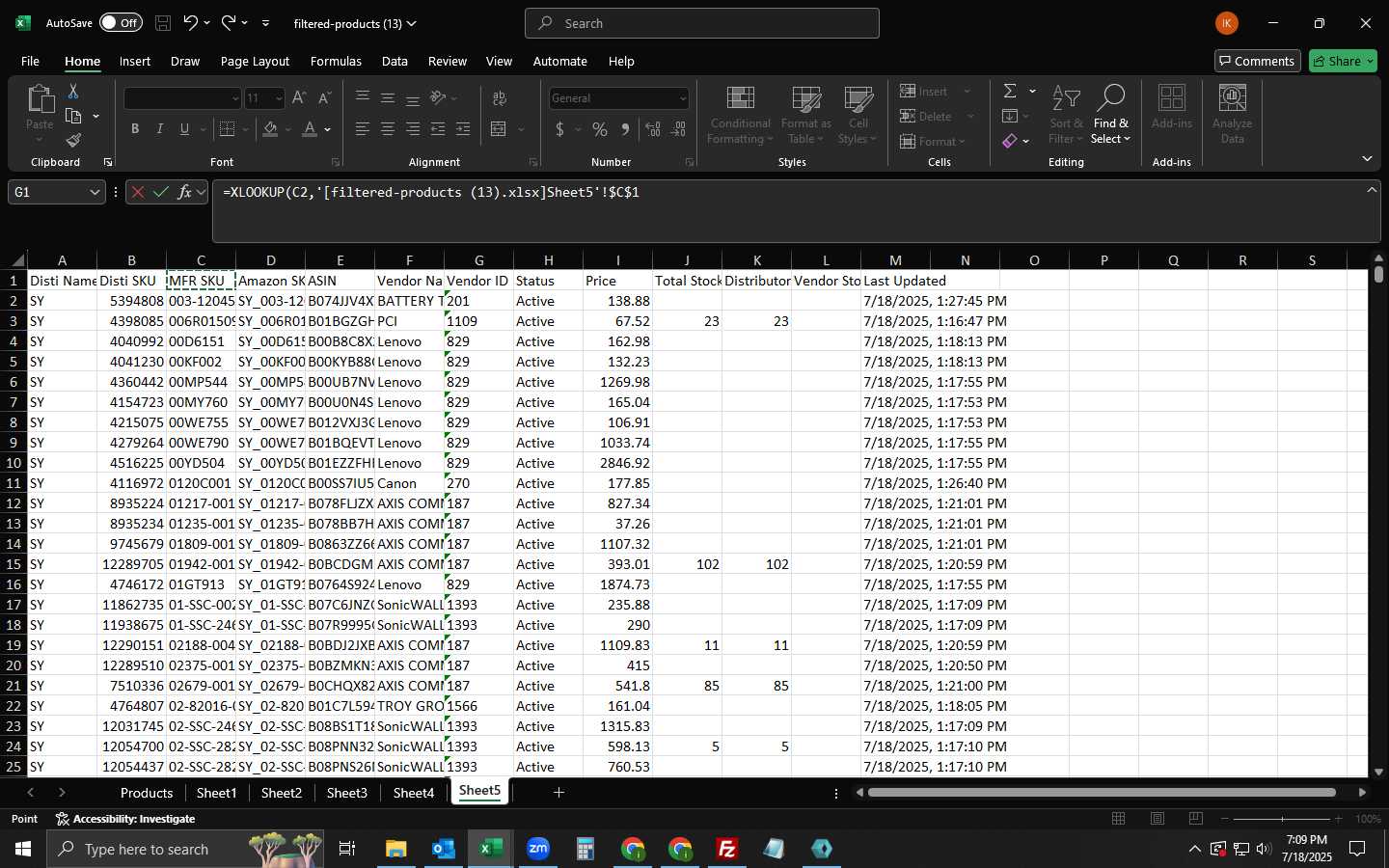Click the Undo arrow icon
Image resolution: width=1389 pixels, height=868 pixels.
pyautogui.click(x=190, y=23)
